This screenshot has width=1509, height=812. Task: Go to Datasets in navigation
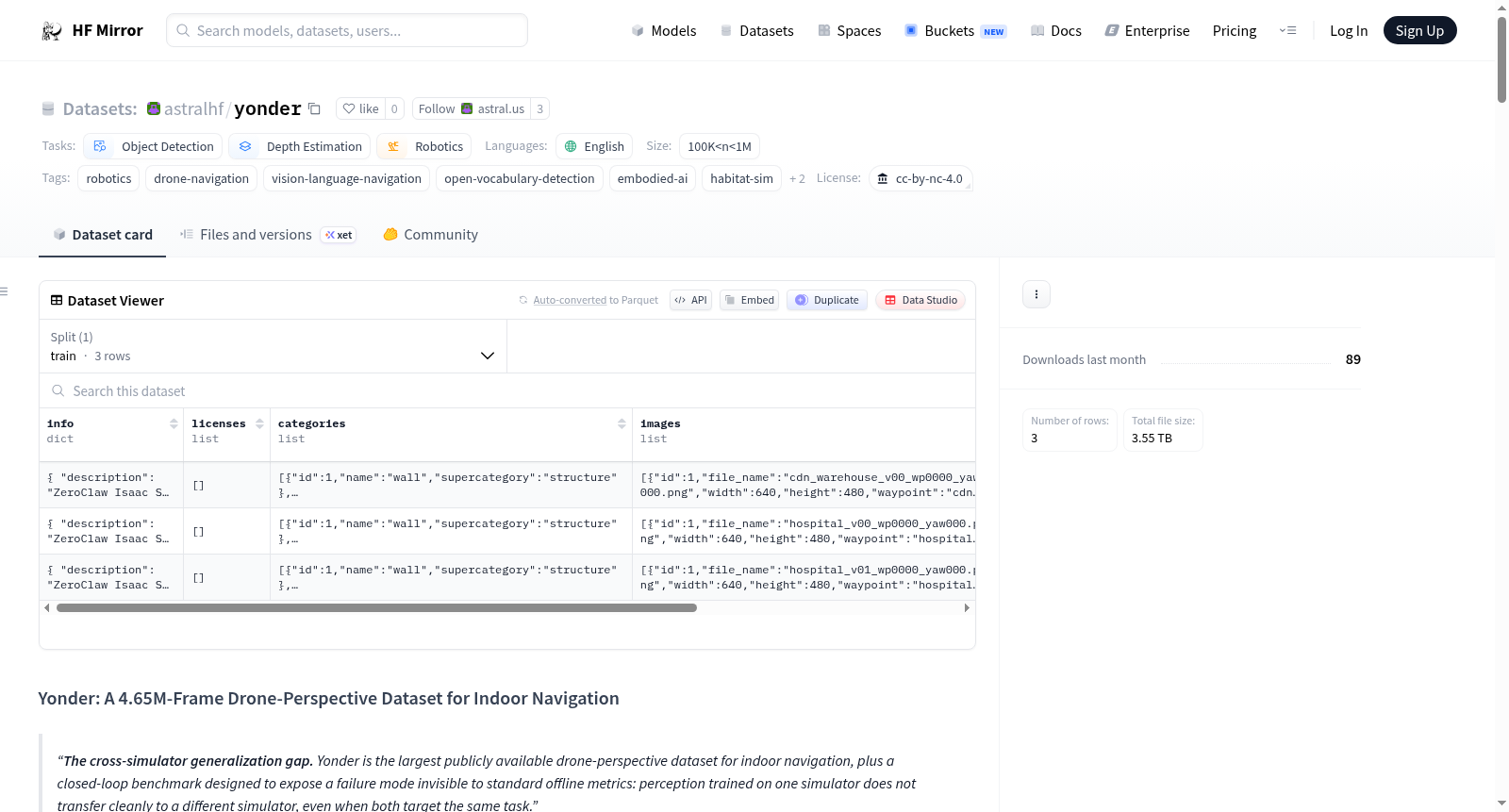756,31
